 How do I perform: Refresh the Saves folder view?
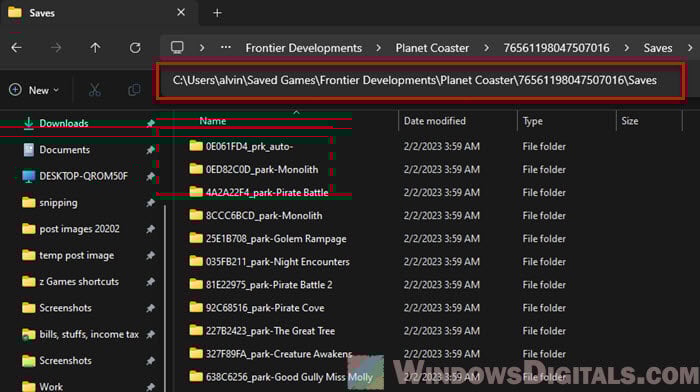click(x=135, y=48)
